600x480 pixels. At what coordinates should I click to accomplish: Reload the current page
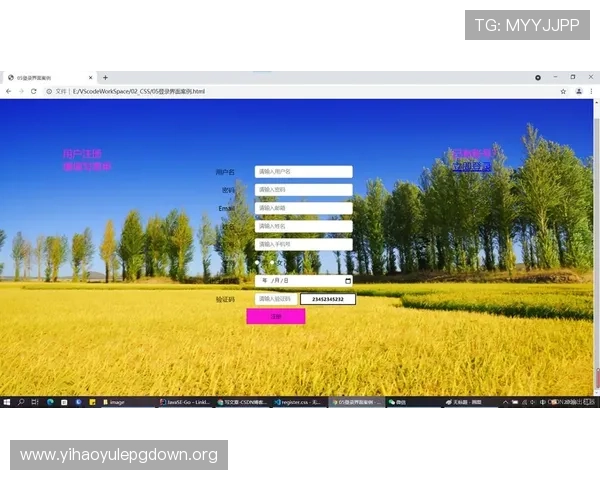(34, 91)
